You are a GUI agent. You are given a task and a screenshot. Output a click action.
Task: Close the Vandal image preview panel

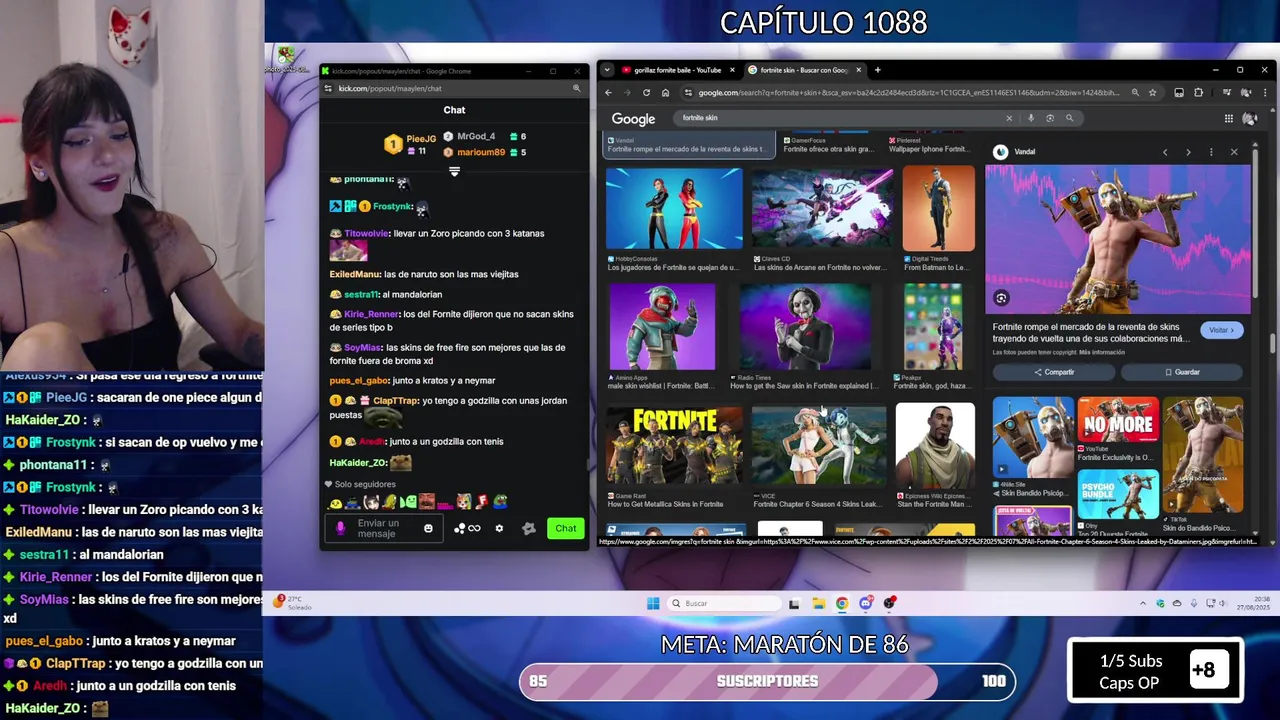point(1234,152)
